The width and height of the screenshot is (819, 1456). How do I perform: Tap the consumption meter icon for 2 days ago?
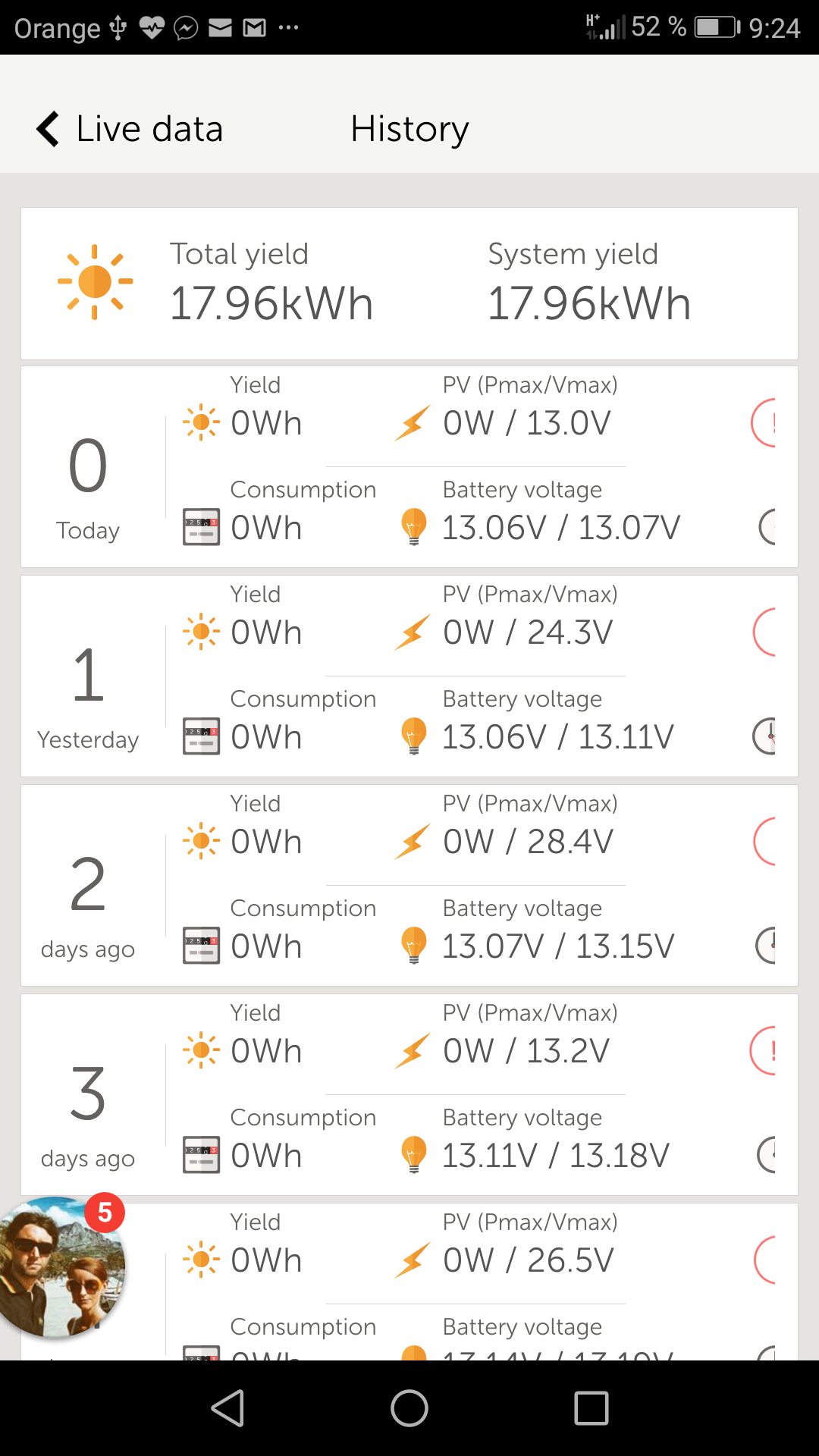pyautogui.click(x=201, y=946)
